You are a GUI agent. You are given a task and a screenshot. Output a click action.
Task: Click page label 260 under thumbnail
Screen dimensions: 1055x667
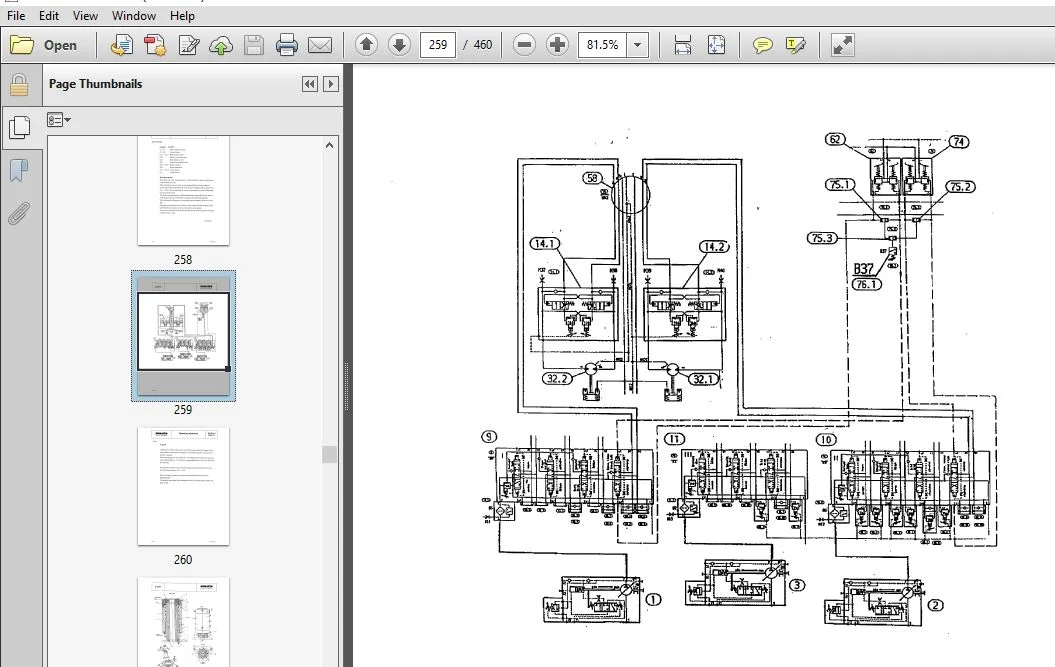pyautogui.click(x=183, y=560)
